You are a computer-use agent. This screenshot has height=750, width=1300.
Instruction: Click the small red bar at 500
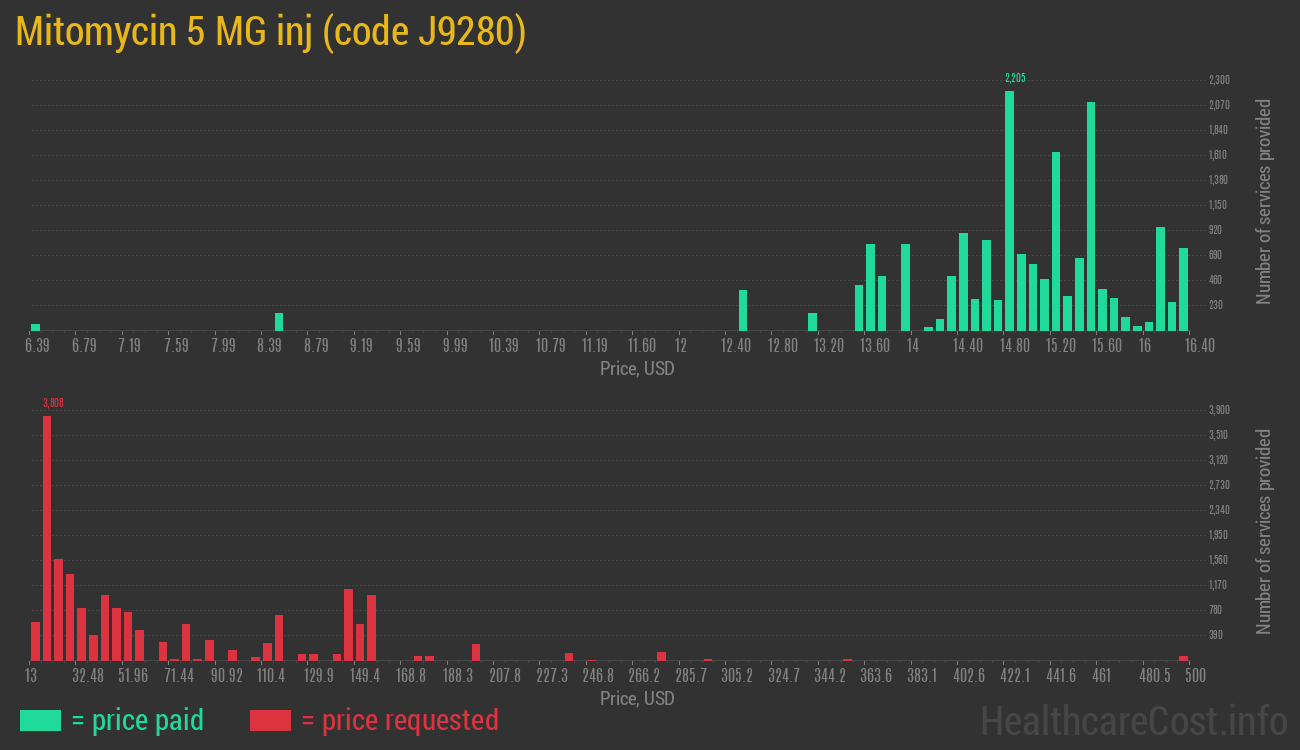tap(1184, 658)
